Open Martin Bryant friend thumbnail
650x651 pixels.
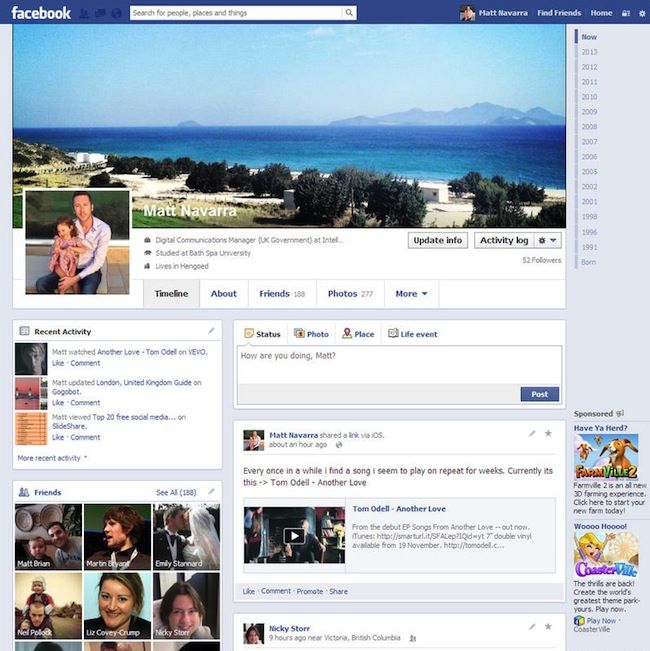click(117, 536)
